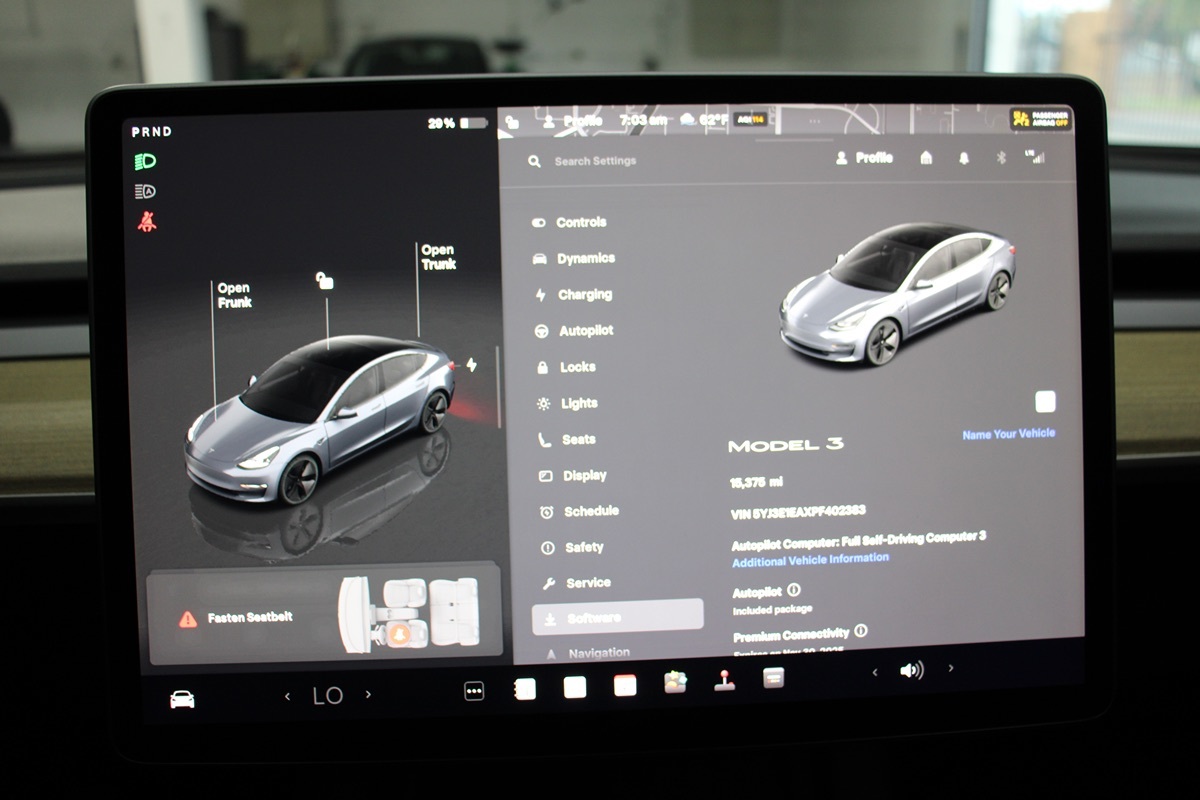Image resolution: width=1200 pixels, height=800 pixels.
Task: Open the Calendar app in bottom bar
Action: click(x=625, y=686)
